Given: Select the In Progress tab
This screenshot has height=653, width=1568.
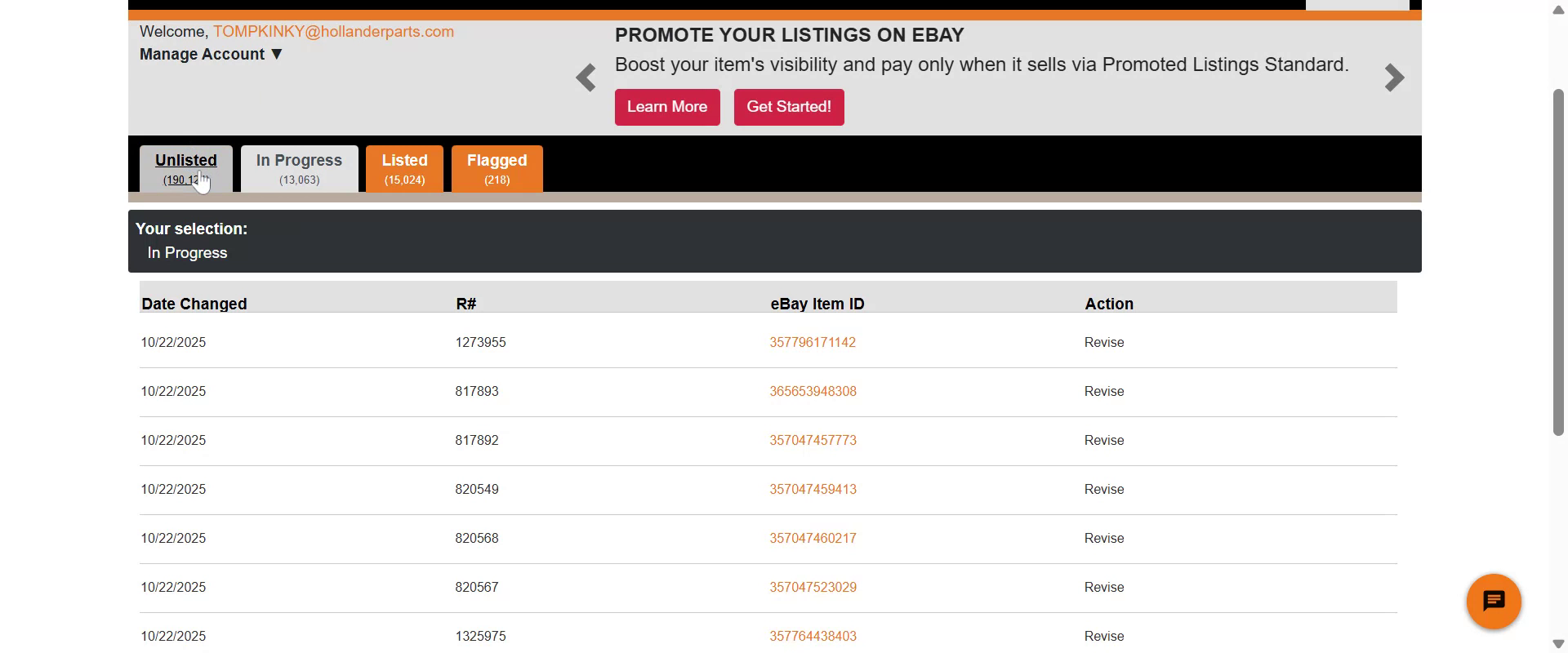Looking at the screenshot, I should (299, 168).
